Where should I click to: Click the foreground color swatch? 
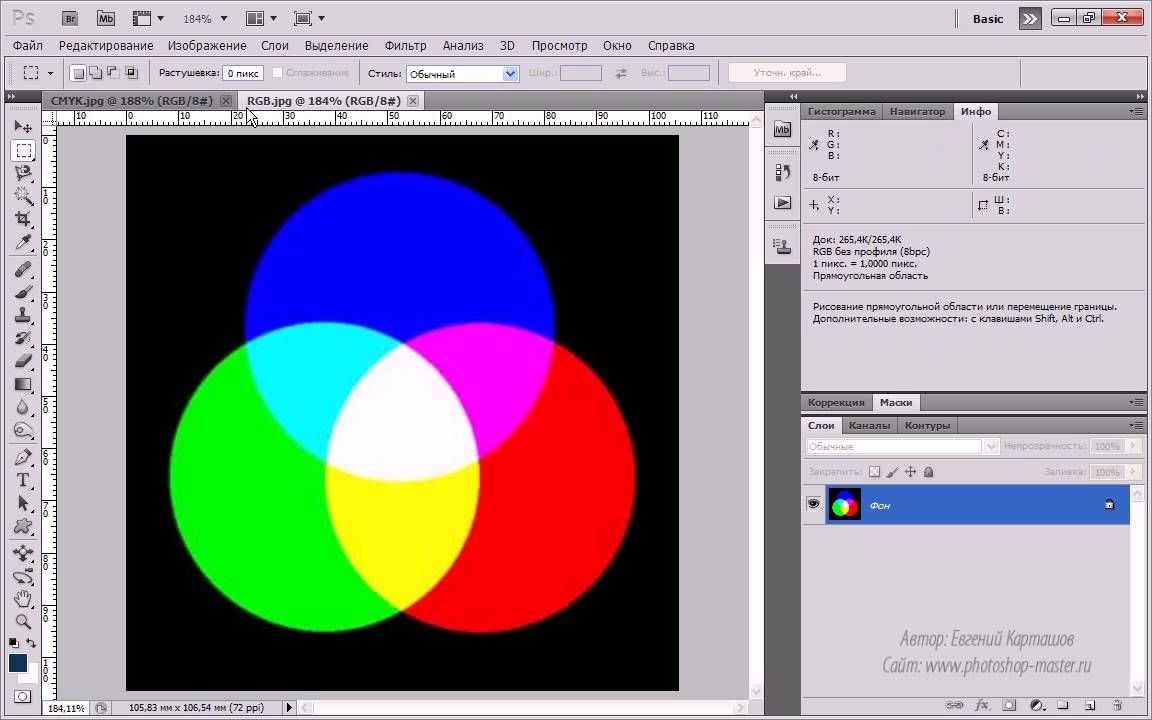tap(18, 662)
